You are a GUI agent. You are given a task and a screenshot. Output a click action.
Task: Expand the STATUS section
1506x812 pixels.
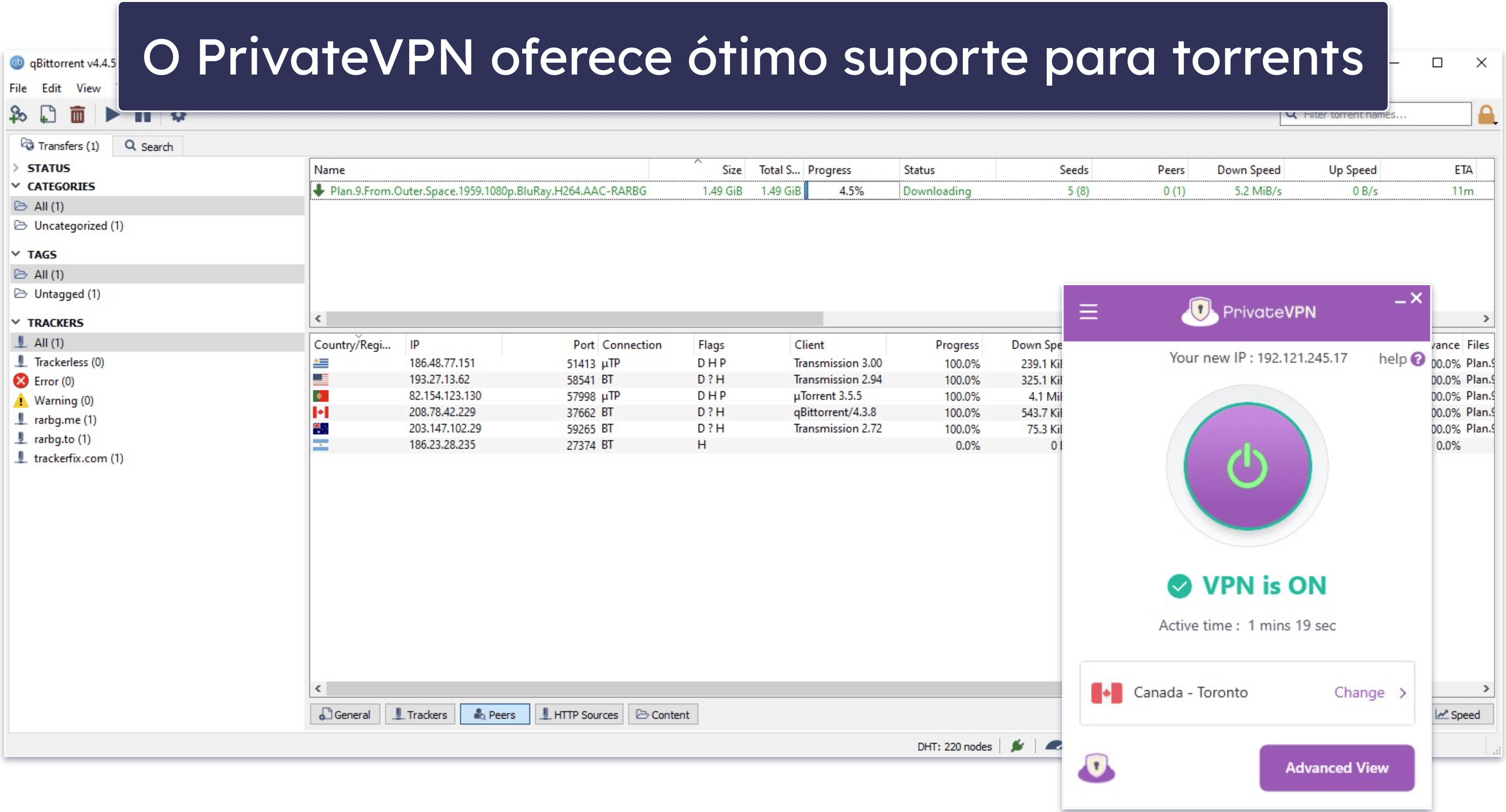(16, 168)
